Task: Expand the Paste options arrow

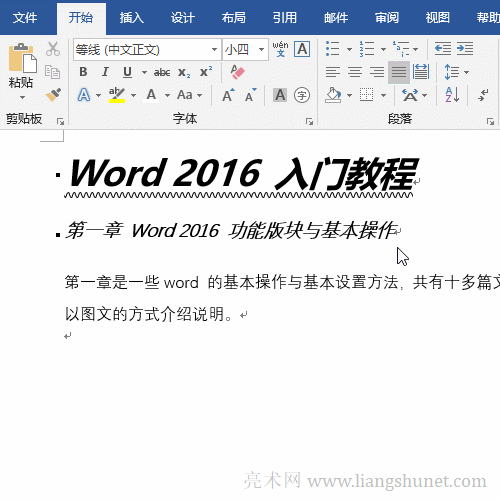Action: [x=22, y=97]
